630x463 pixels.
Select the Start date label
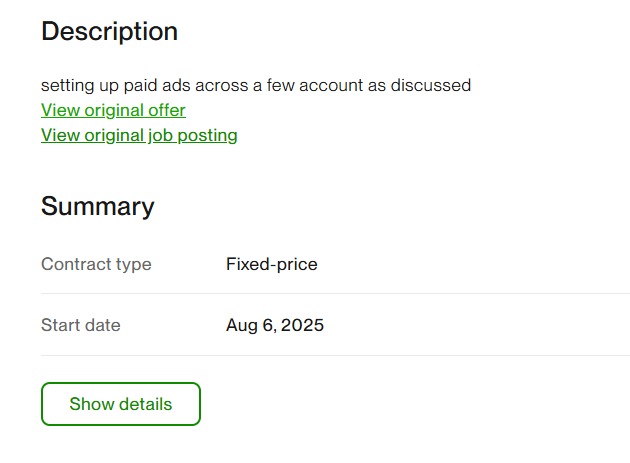point(80,325)
